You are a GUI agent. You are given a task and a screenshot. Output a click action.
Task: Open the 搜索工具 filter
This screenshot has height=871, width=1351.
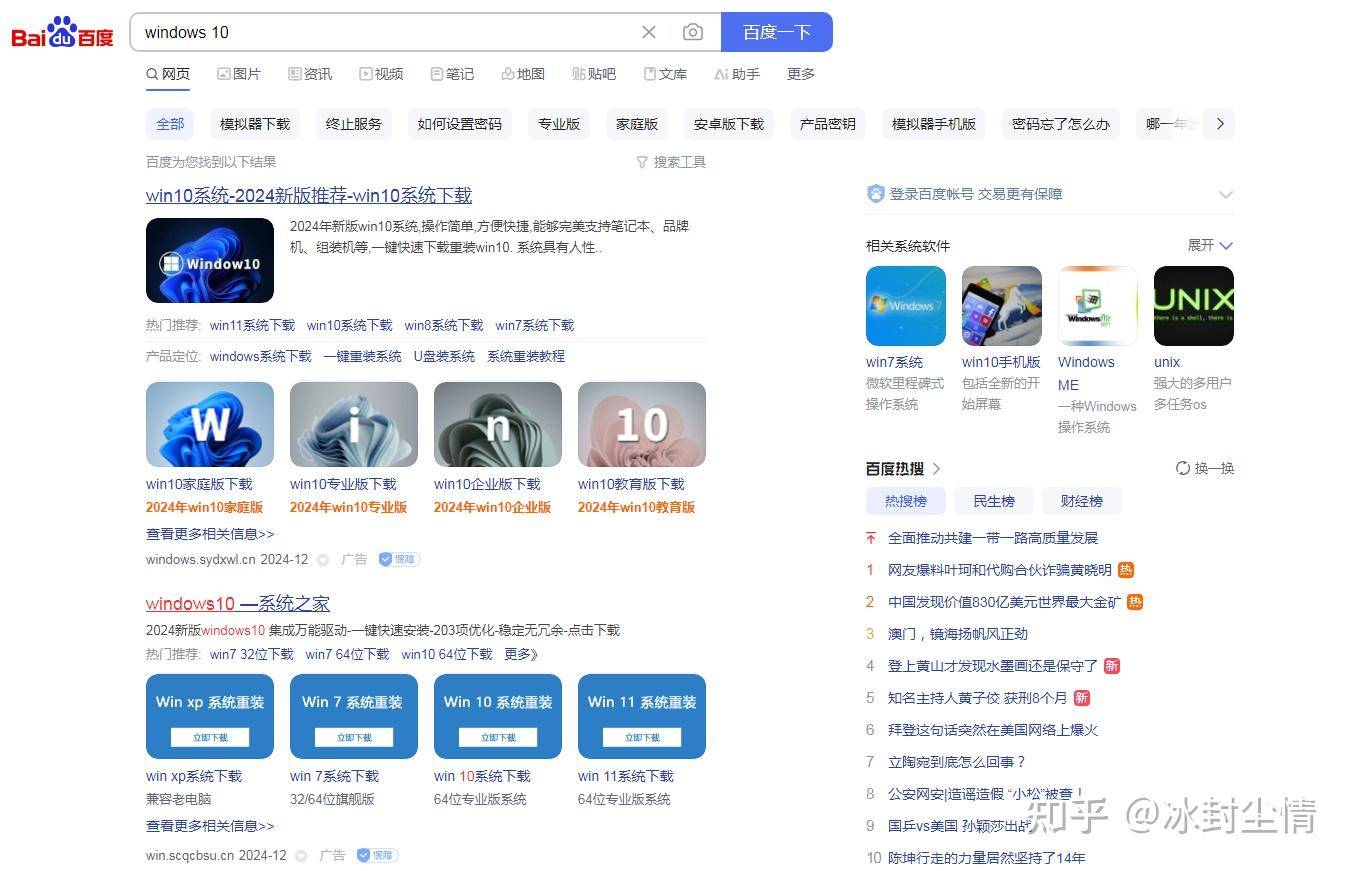coord(671,162)
